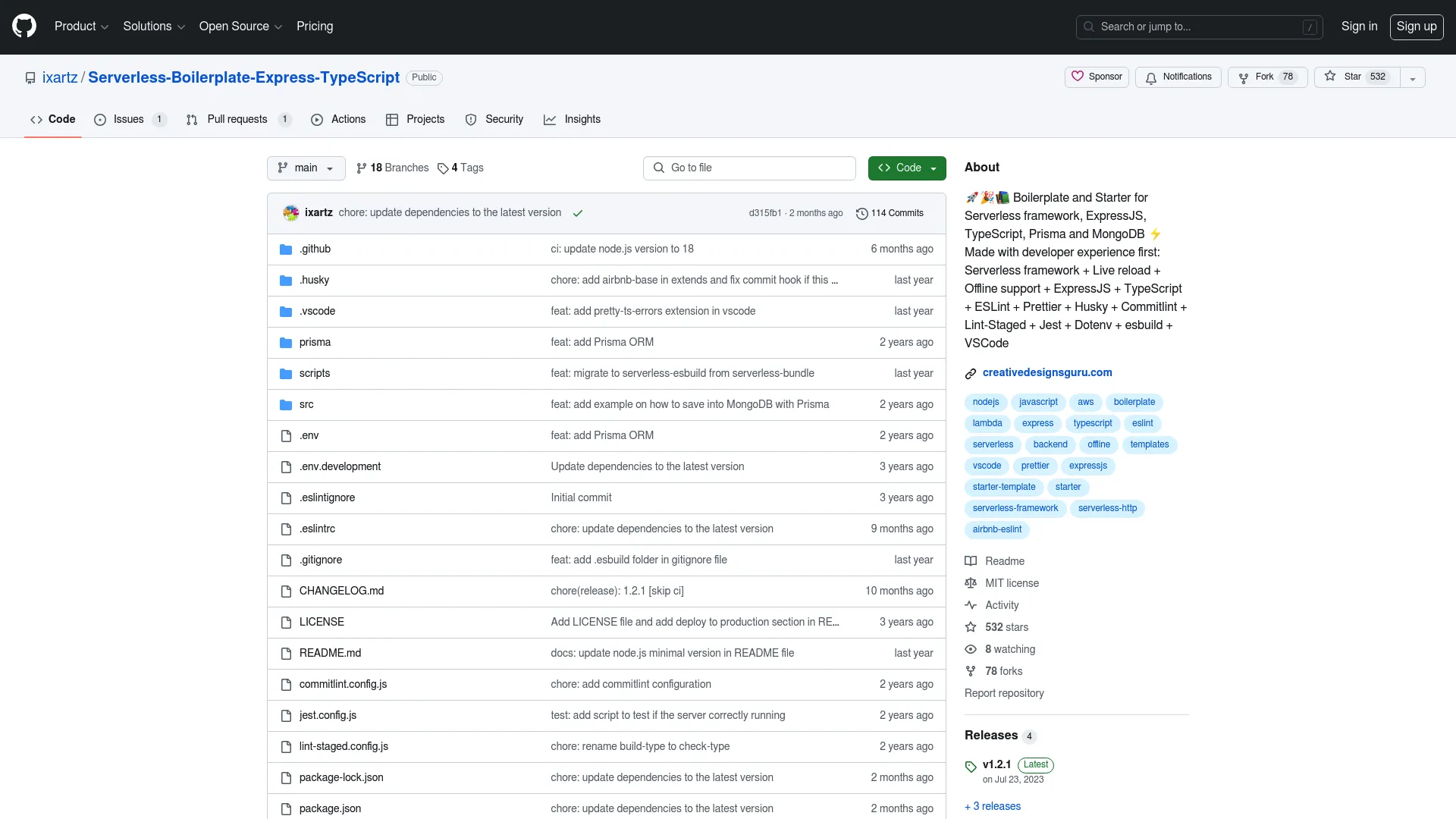Click the nodejs topic tag
Viewport: 1456px width, 819px height.
click(x=986, y=402)
